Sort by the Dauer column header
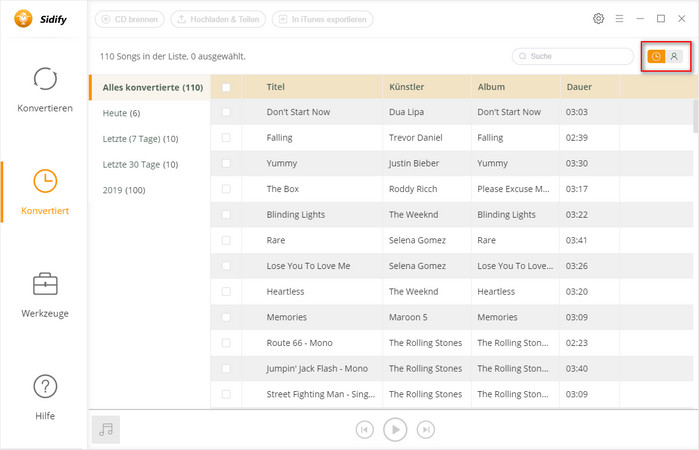Image resolution: width=699 pixels, height=450 pixels. pos(579,87)
